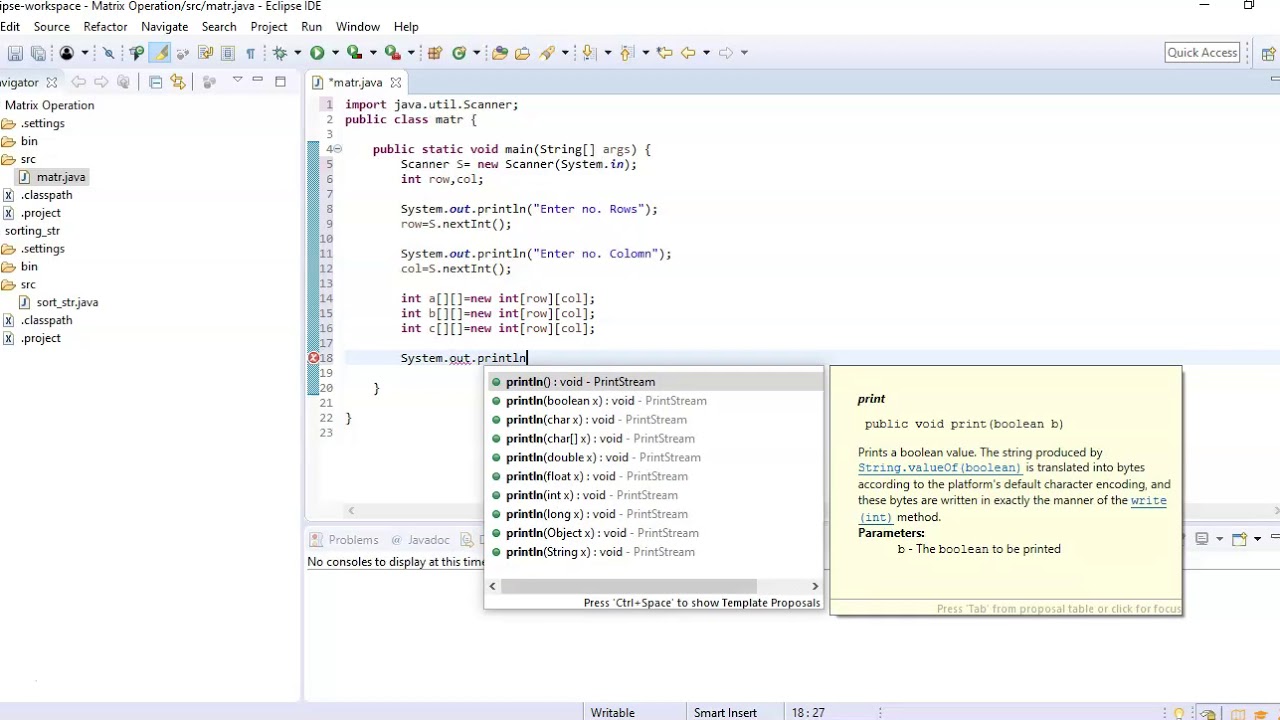Click the Quick Access search field
This screenshot has height=720, width=1280.
pyautogui.click(x=1202, y=53)
